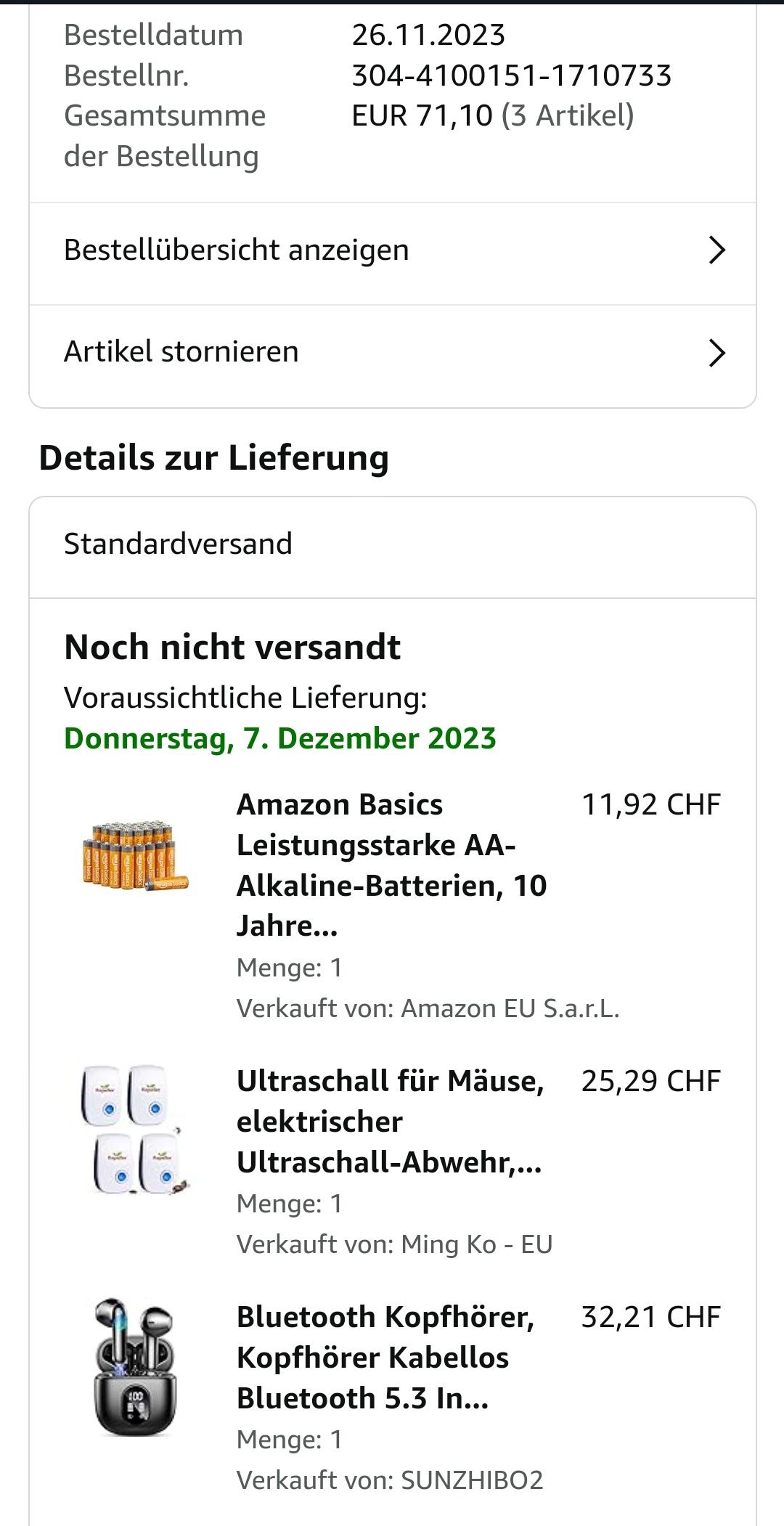784x1526 pixels.
Task: Open the ultrasonic mouse repeller image
Action: [x=135, y=1130]
